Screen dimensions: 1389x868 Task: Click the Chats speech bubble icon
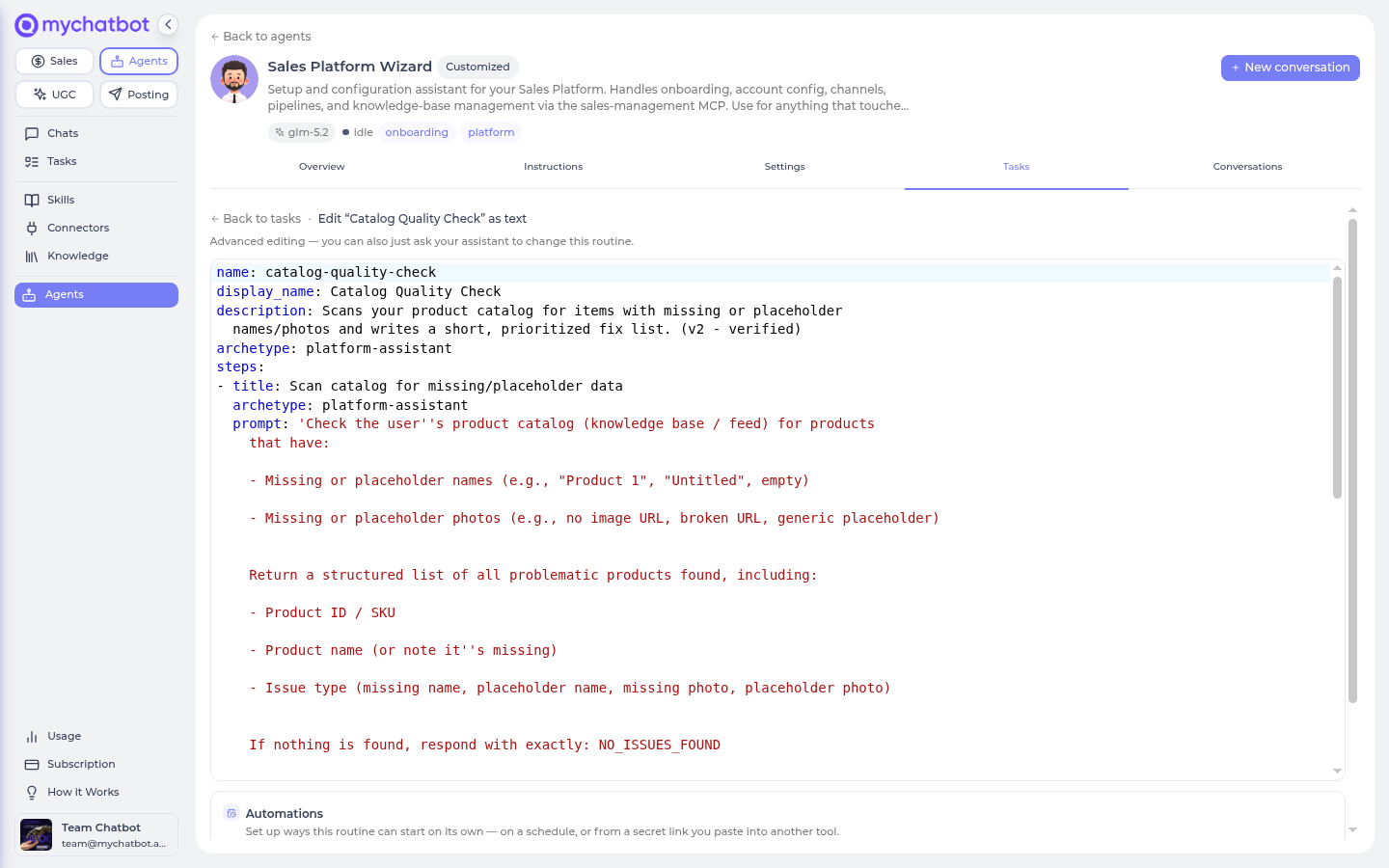click(x=32, y=134)
